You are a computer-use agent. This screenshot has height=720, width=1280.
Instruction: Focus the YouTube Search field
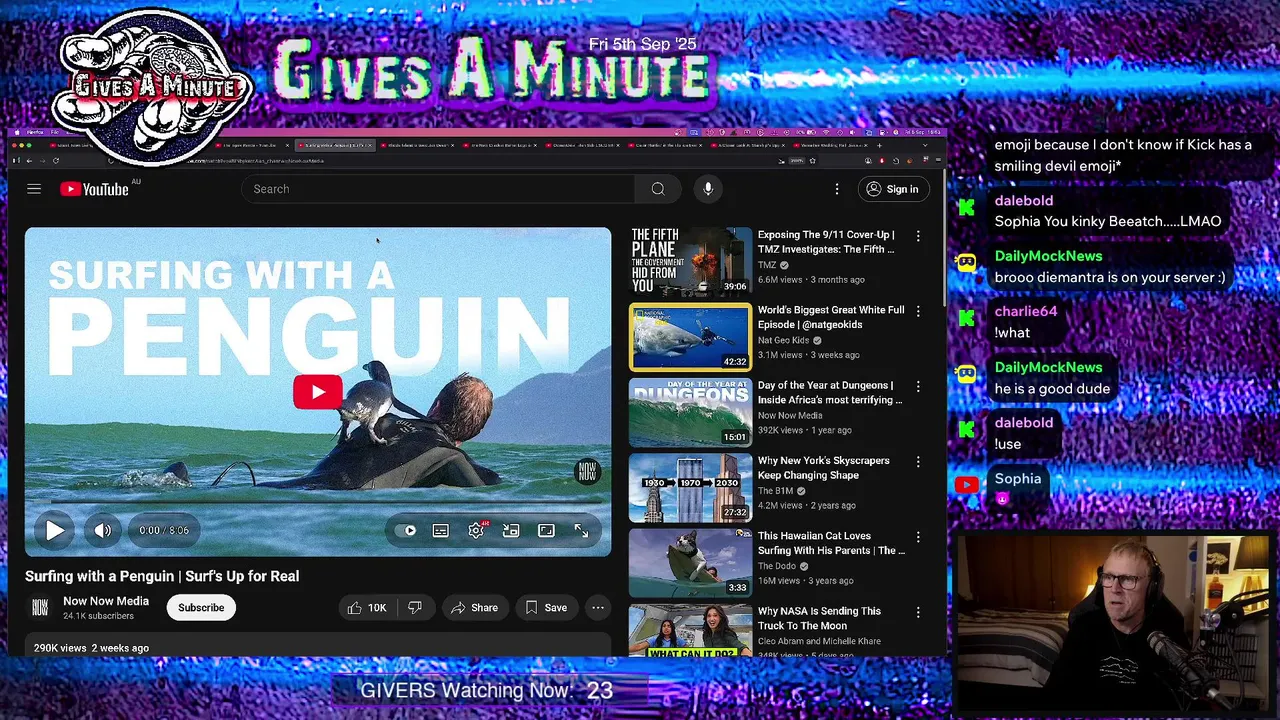(440, 189)
